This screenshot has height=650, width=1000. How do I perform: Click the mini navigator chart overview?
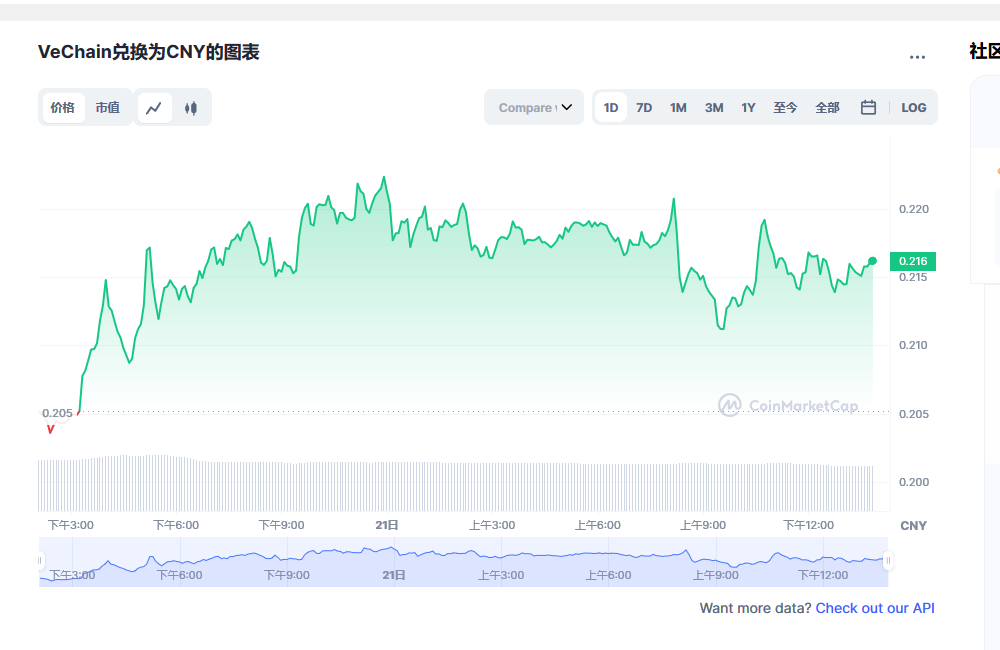[464, 562]
